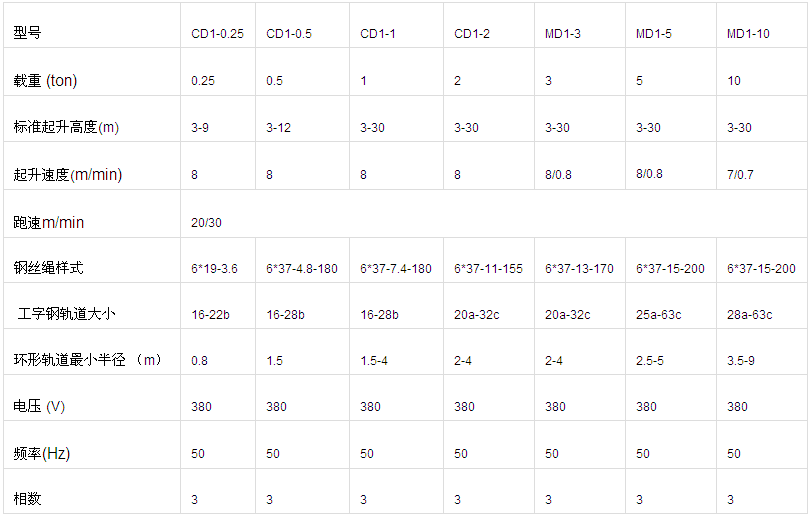The image size is (811, 517).
Task: Click the 钢丝绳样式 row label
Action: click(x=48, y=268)
